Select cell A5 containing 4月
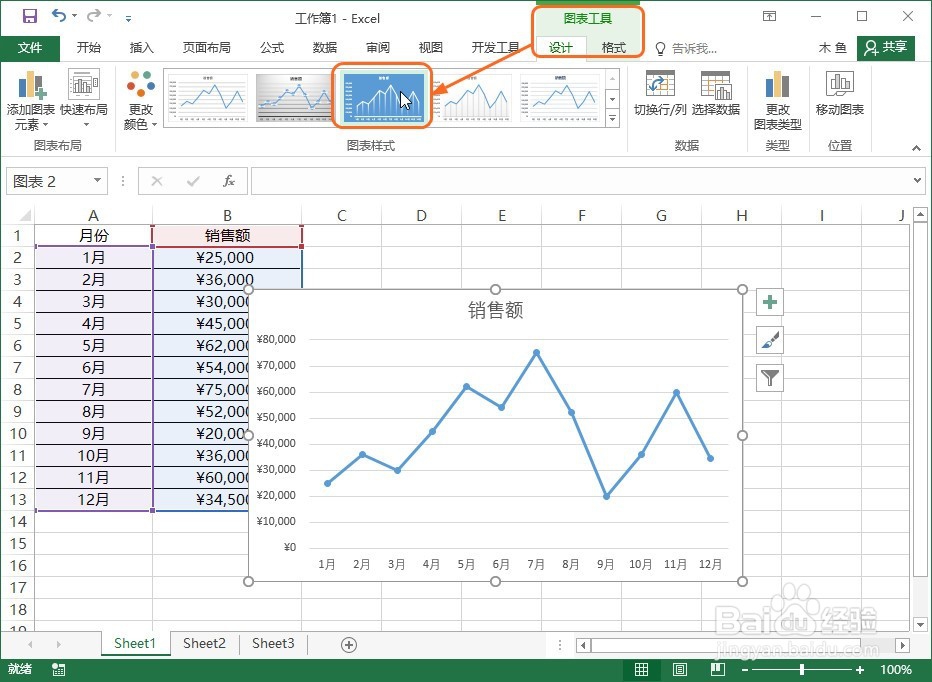The width and height of the screenshot is (932, 682). [x=93, y=322]
